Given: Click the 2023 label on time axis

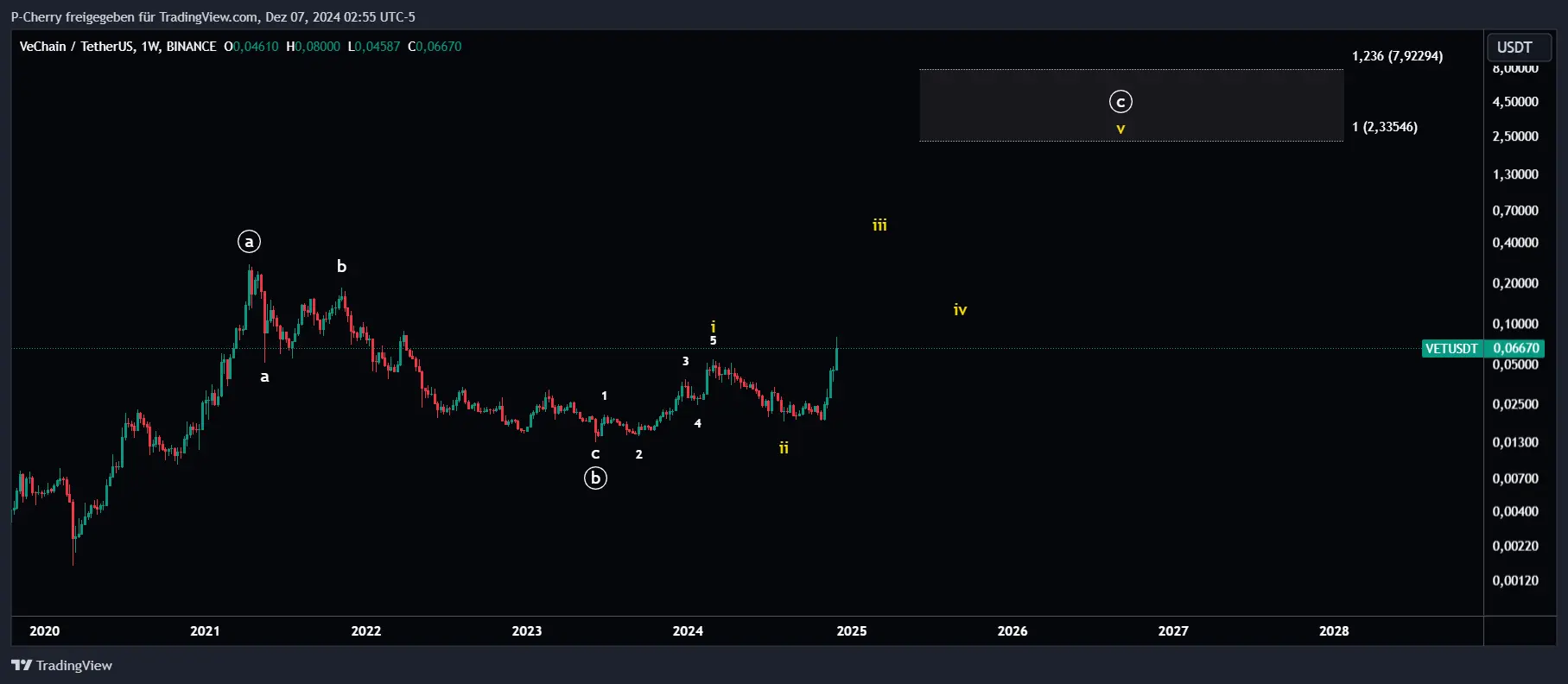Looking at the screenshot, I should point(527,630).
